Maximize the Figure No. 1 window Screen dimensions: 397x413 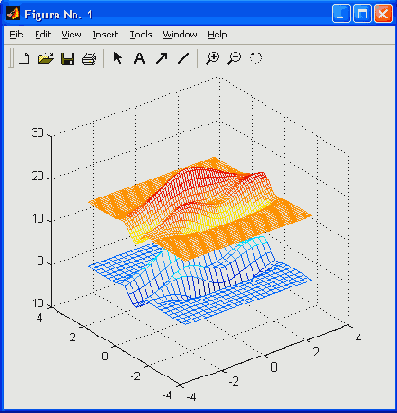(x=362, y=14)
